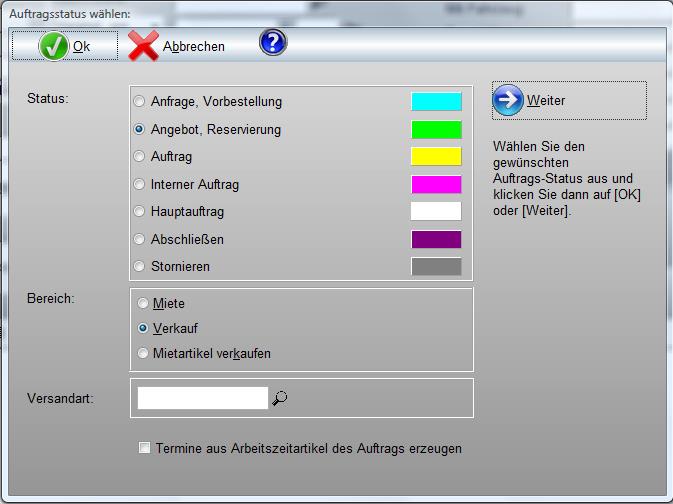Confirm the selection with the Ok button
This screenshot has height=504, width=673.
pos(65,46)
